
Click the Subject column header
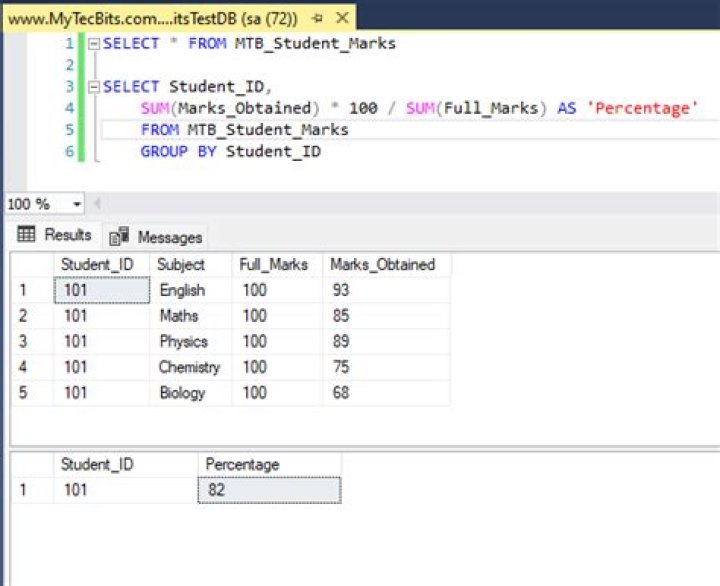[x=191, y=265]
